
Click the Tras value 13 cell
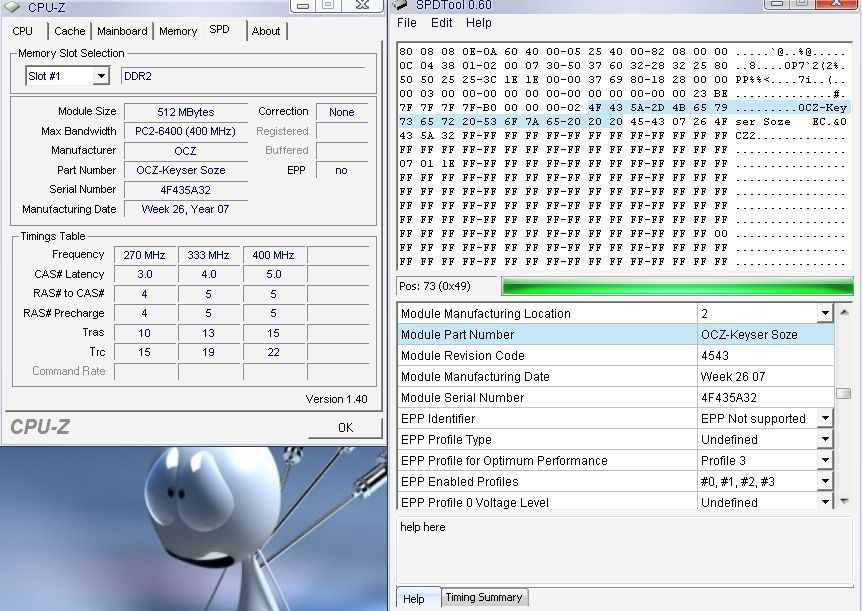tap(209, 333)
